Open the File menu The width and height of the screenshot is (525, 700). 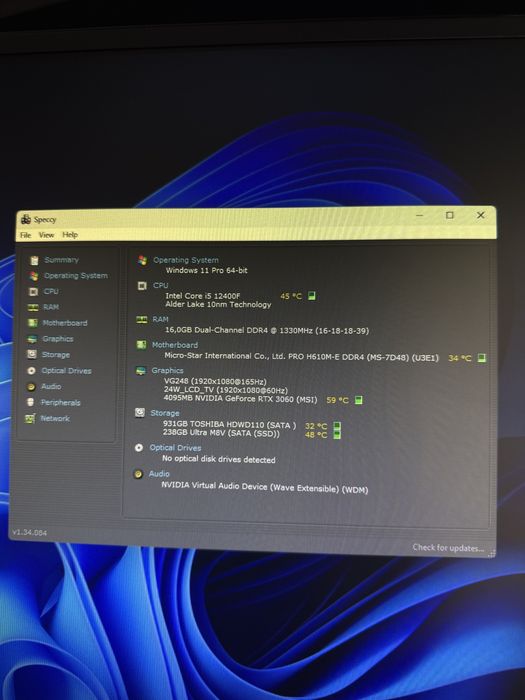pyautogui.click(x=25, y=235)
